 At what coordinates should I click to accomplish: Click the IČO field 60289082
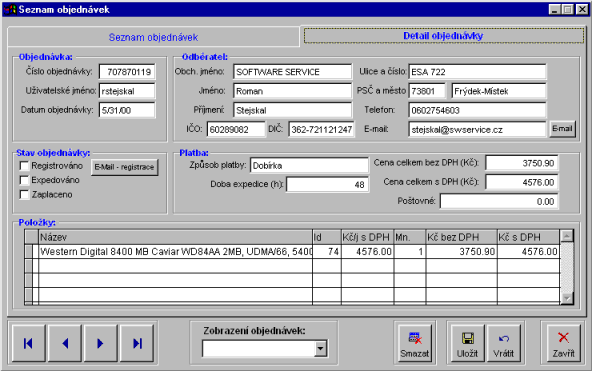[x=236, y=129]
